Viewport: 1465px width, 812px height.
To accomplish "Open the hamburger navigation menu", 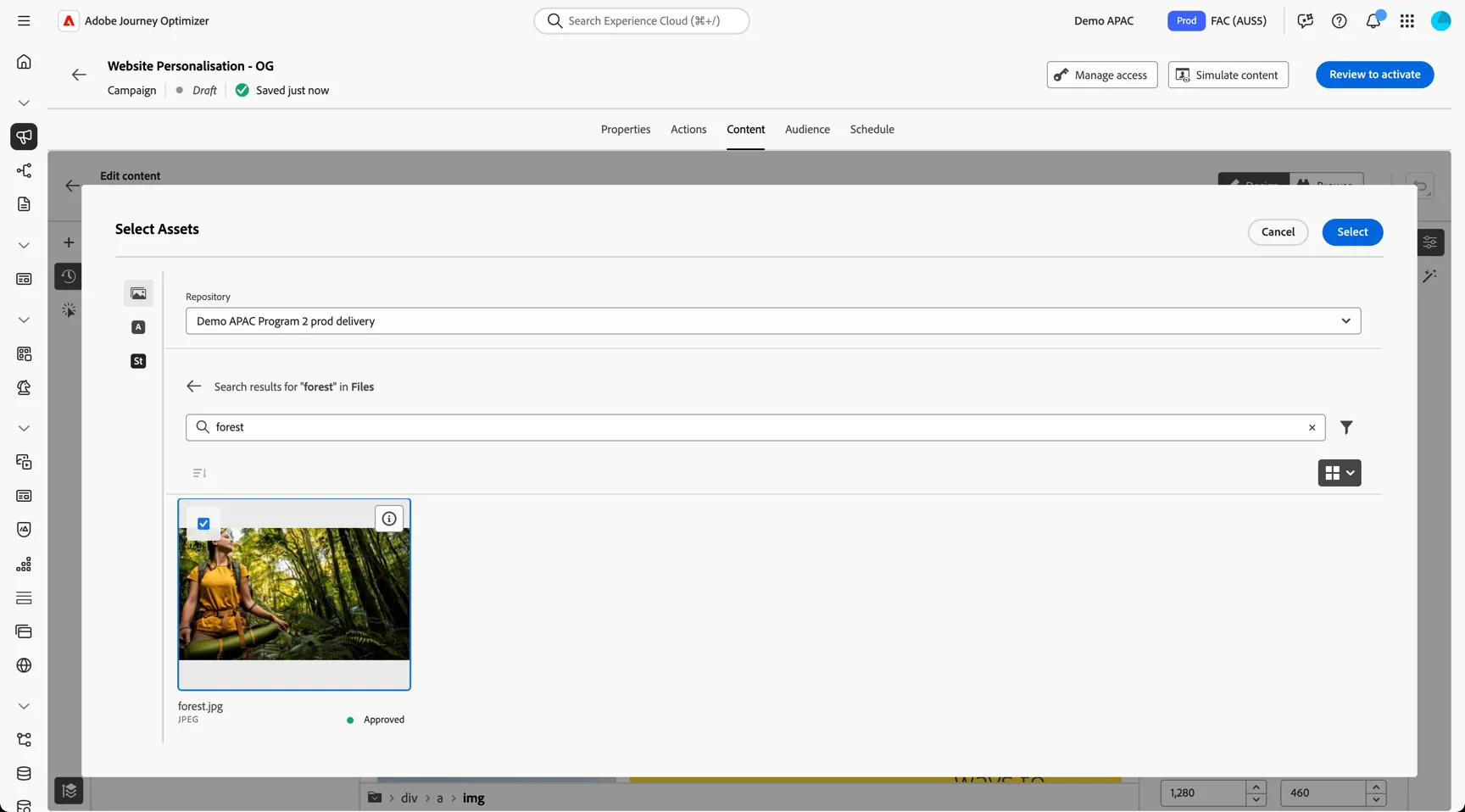I will [24, 20].
